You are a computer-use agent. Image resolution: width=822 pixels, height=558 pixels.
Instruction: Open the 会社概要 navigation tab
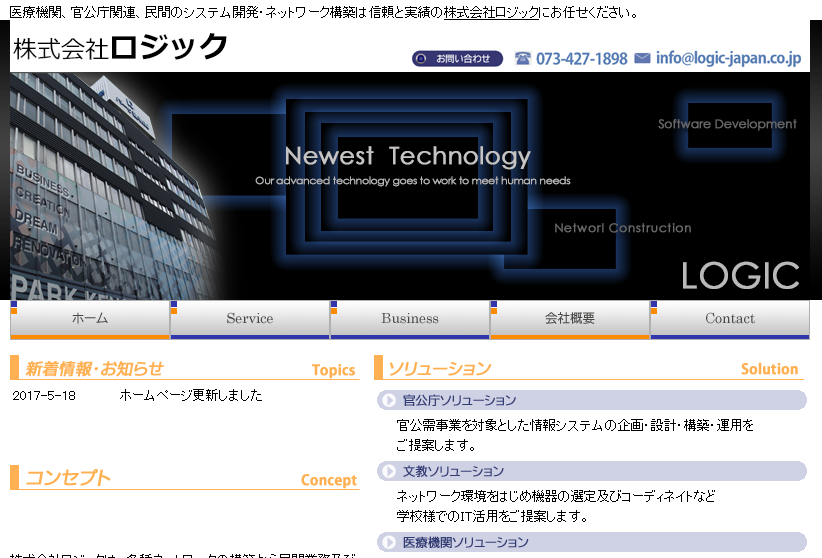pos(570,319)
